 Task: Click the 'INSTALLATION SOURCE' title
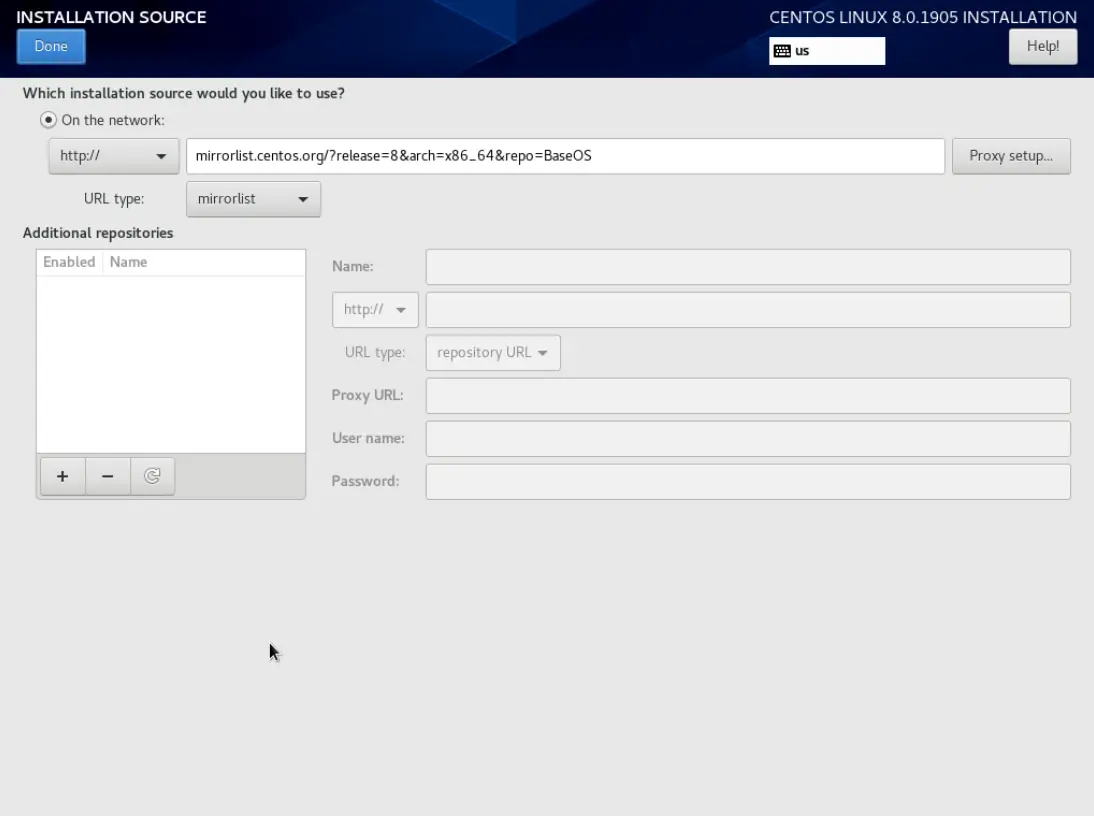pos(111,17)
